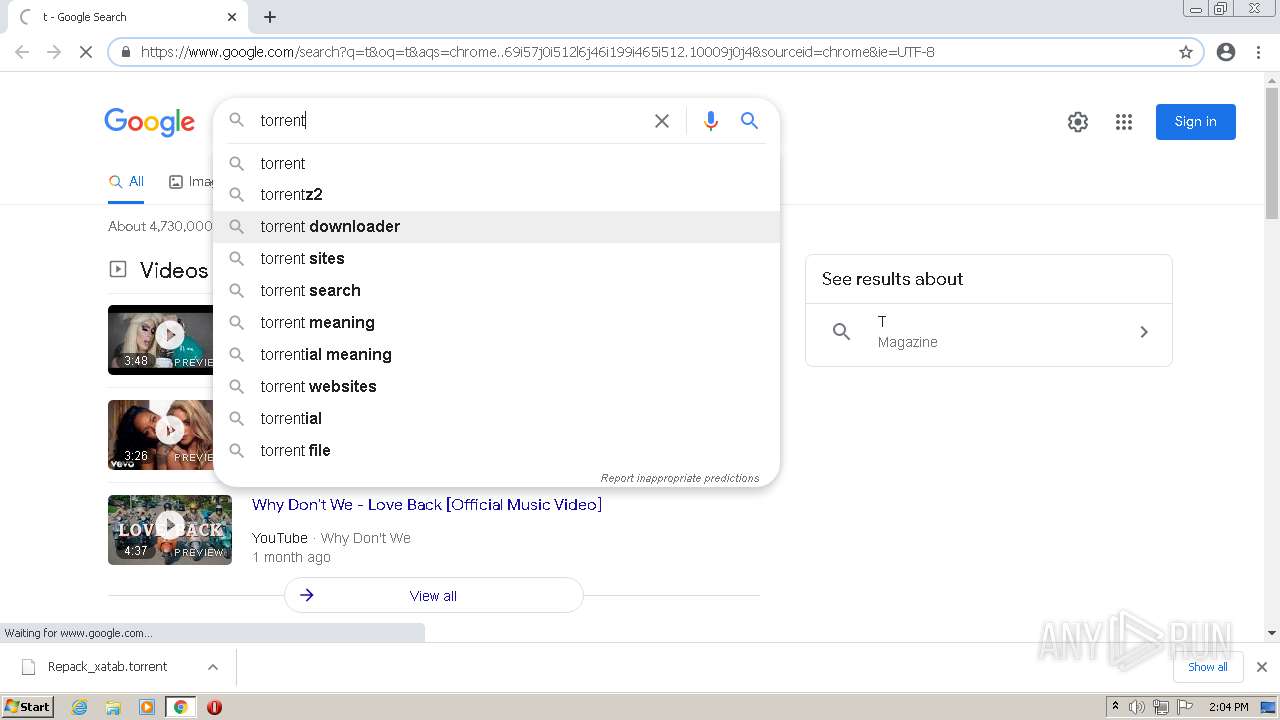Image resolution: width=1280 pixels, height=720 pixels.
Task: Open 'Why Don't We - Love Back' video link
Action: tap(427, 505)
